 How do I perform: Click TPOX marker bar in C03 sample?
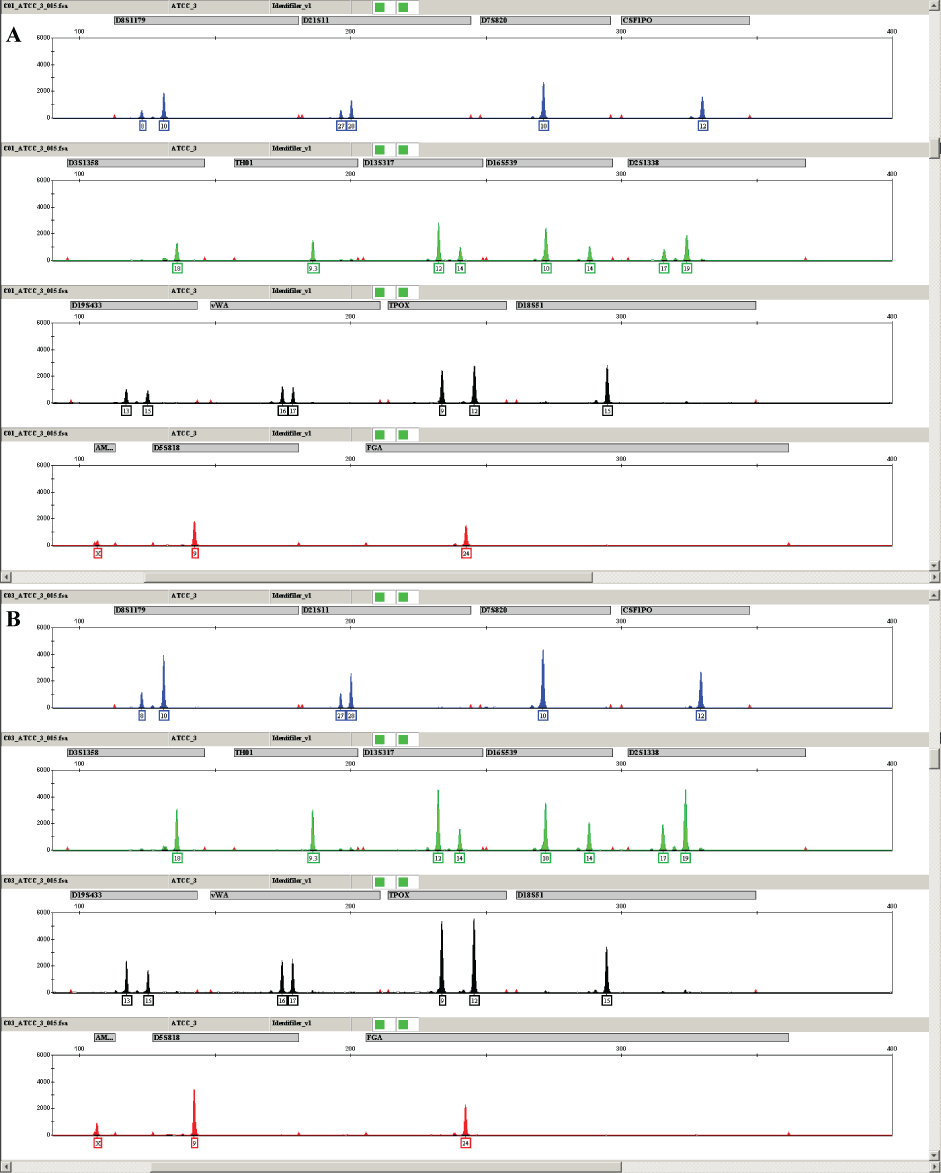[447, 895]
